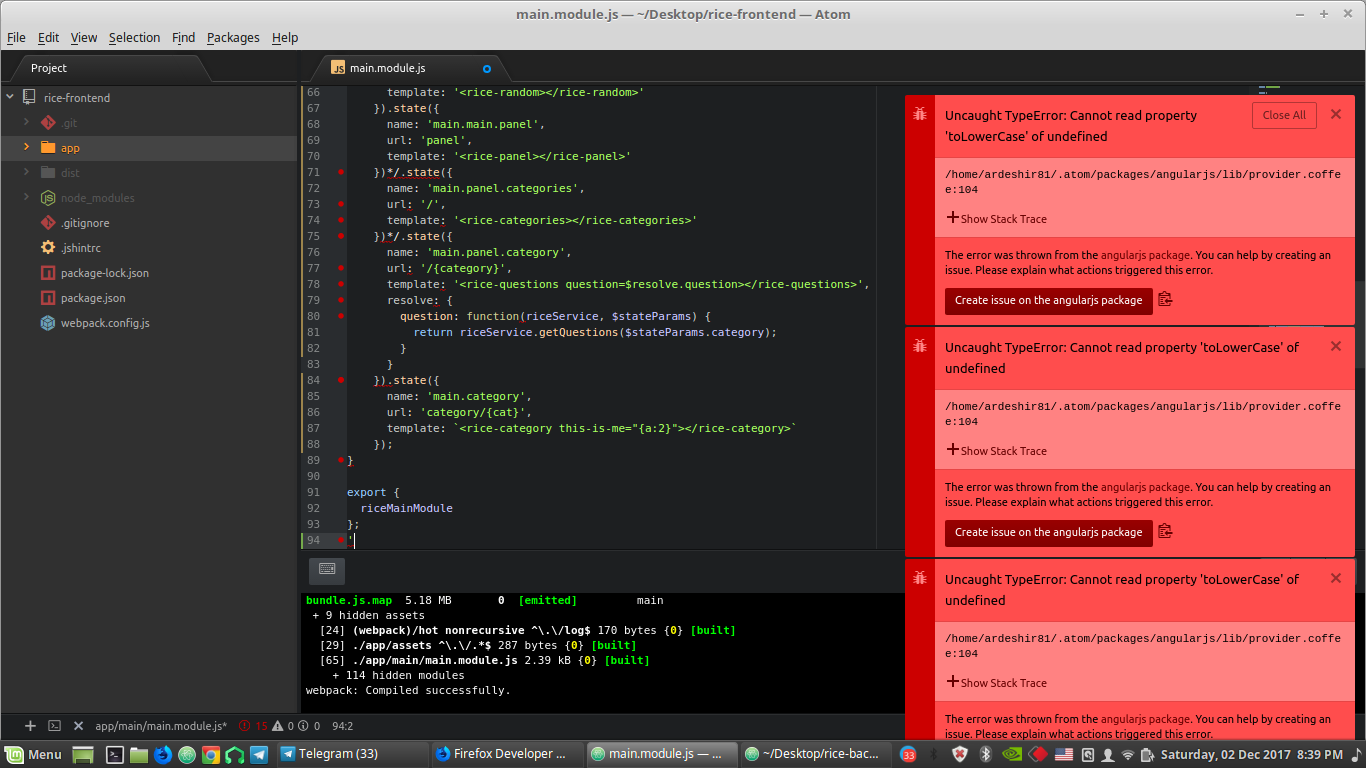Open the File menu

click(16, 37)
